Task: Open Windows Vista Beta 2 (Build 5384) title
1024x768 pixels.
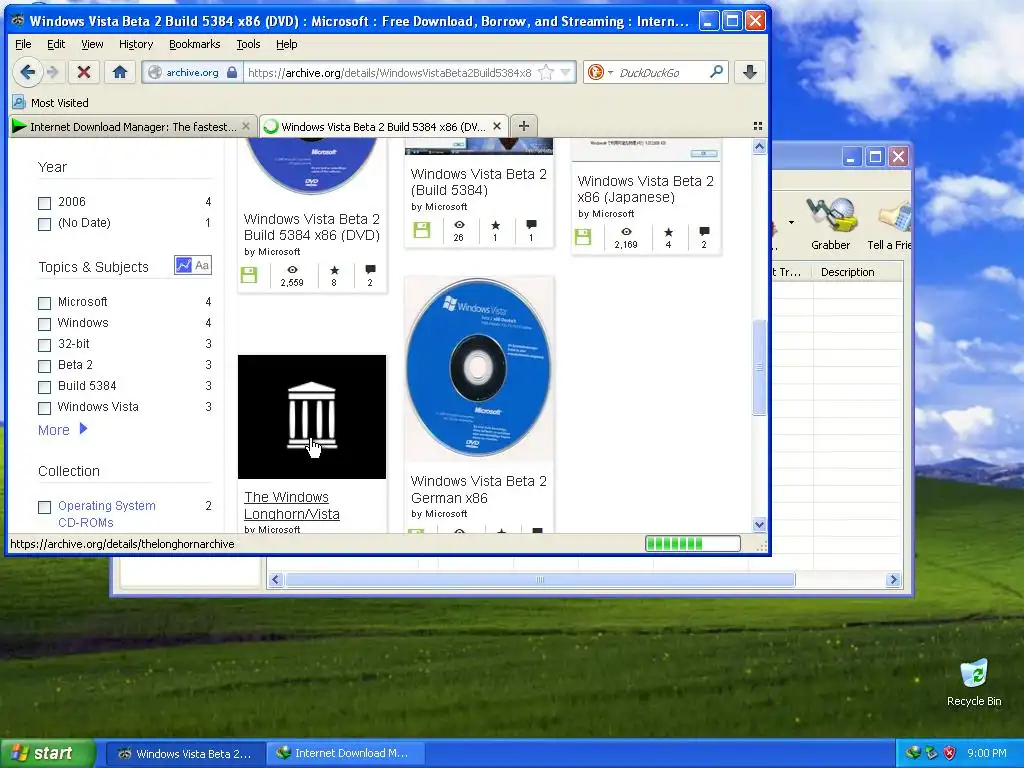Action: pos(479,182)
